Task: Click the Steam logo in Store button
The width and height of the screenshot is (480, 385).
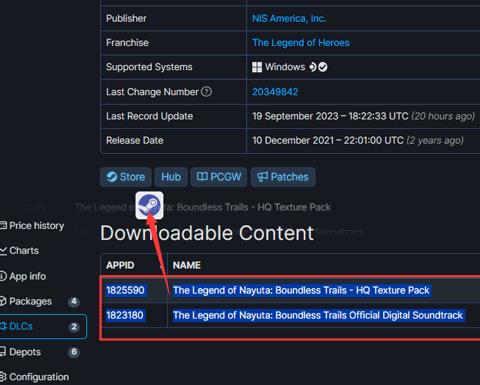Action: tap(112, 176)
